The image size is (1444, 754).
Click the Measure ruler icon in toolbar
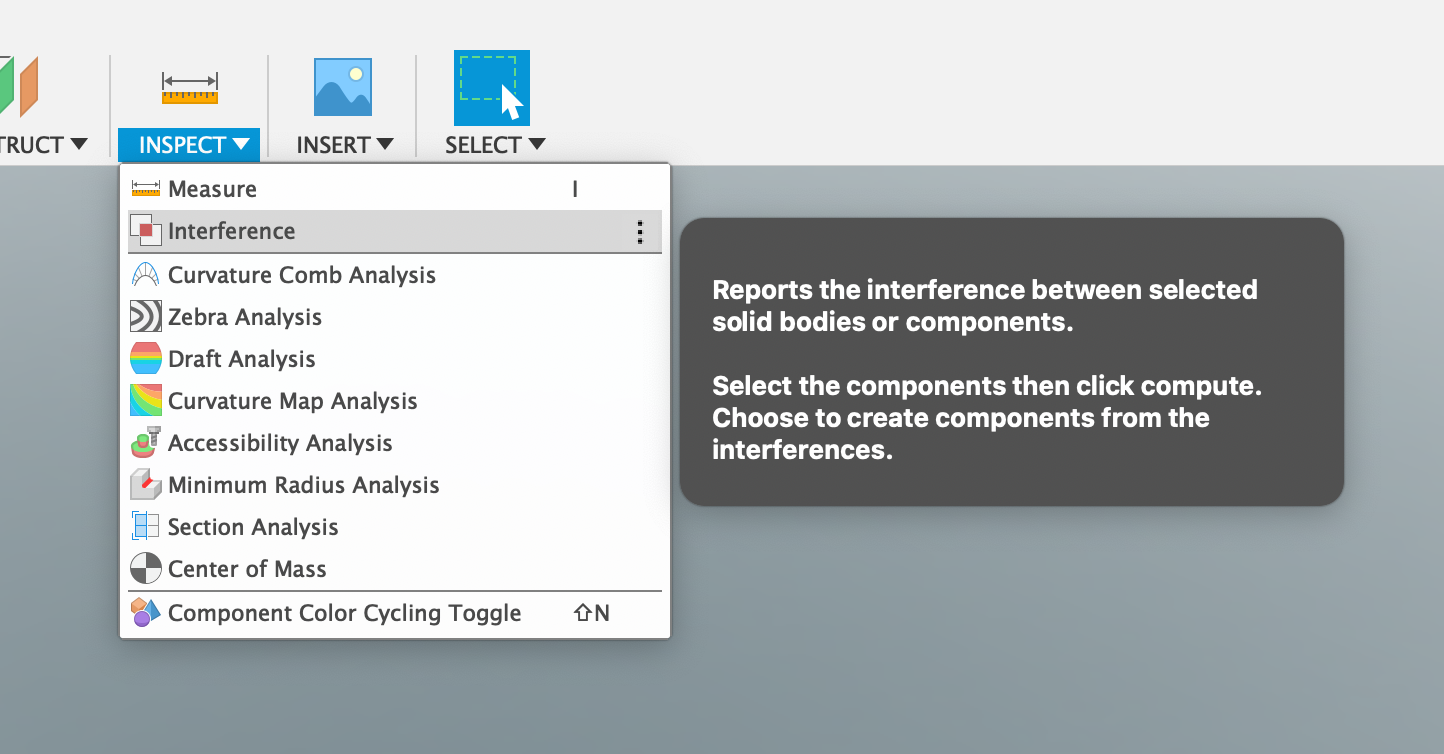point(189,88)
